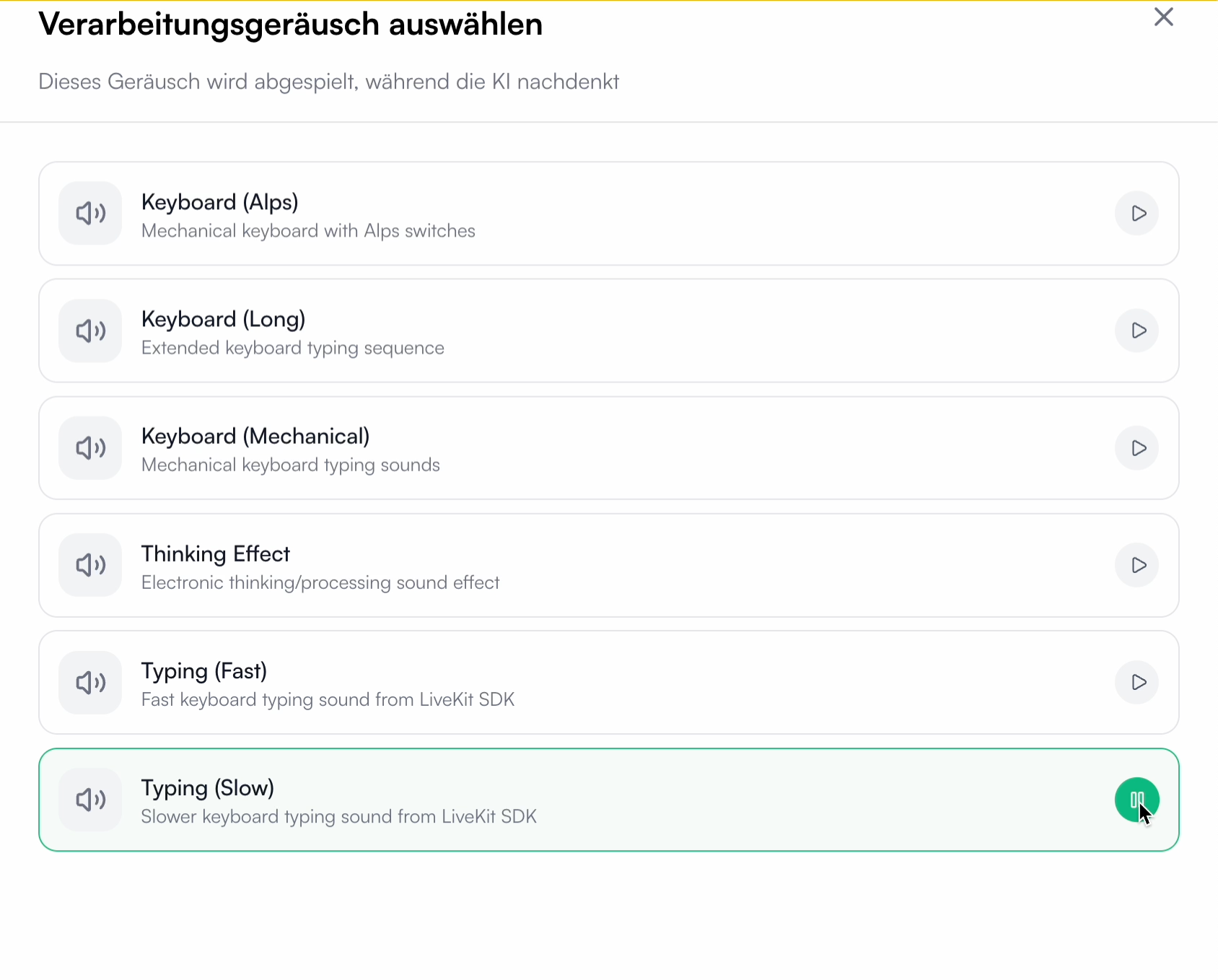Viewport: 1218px width, 980px height.
Task: Play the Thinking Effect sound preview
Action: [x=1137, y=565]
